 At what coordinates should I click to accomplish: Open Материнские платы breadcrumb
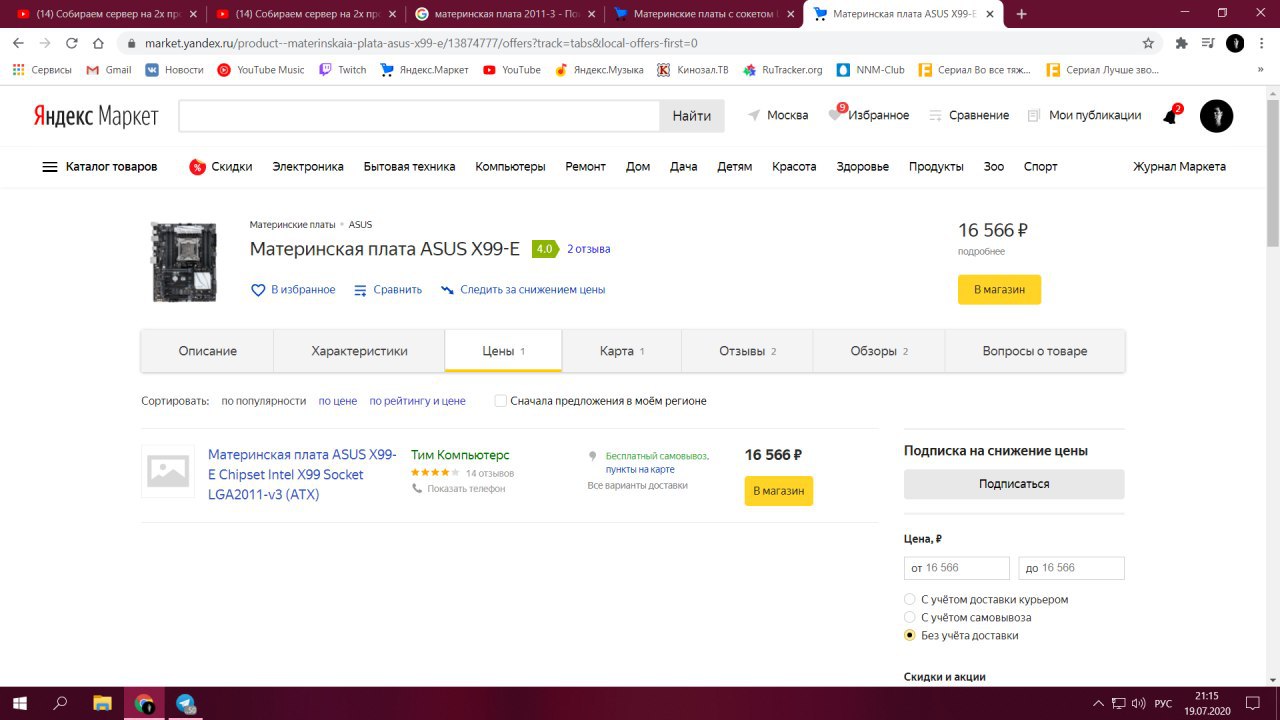pyautogui.click(x=292, y=225)
